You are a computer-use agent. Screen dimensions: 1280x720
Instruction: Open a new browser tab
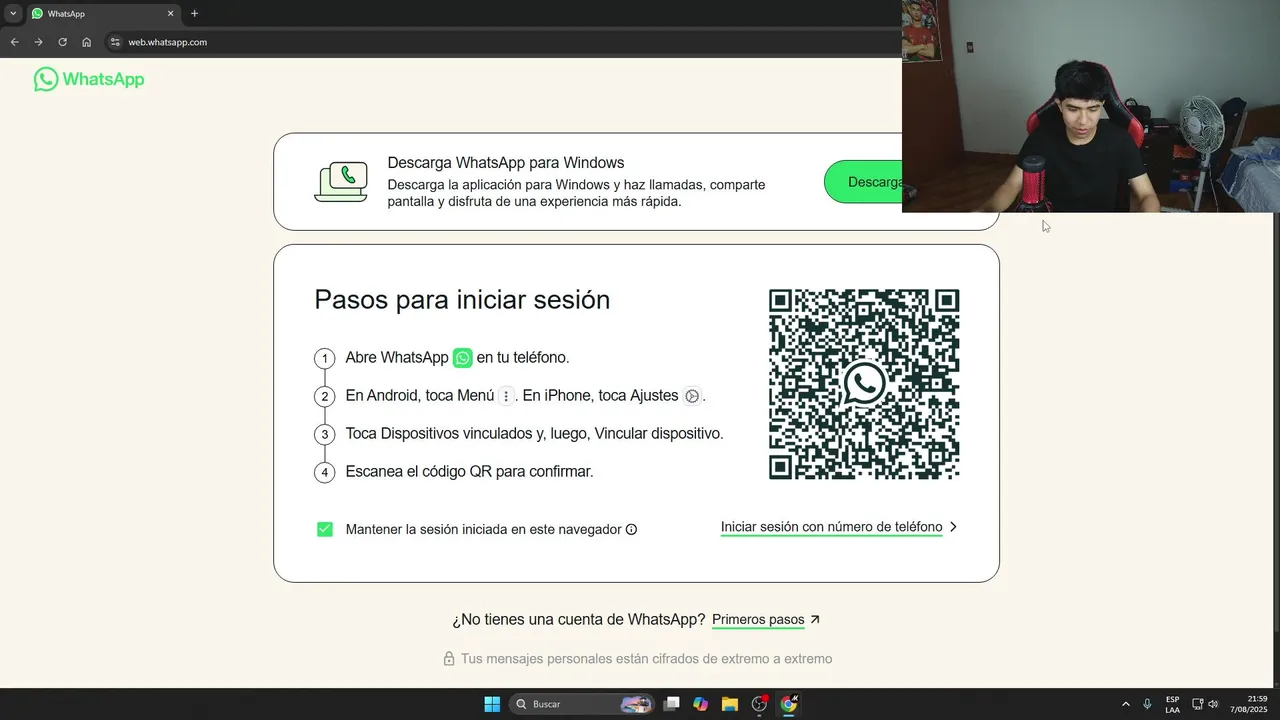tap(194, 14)
